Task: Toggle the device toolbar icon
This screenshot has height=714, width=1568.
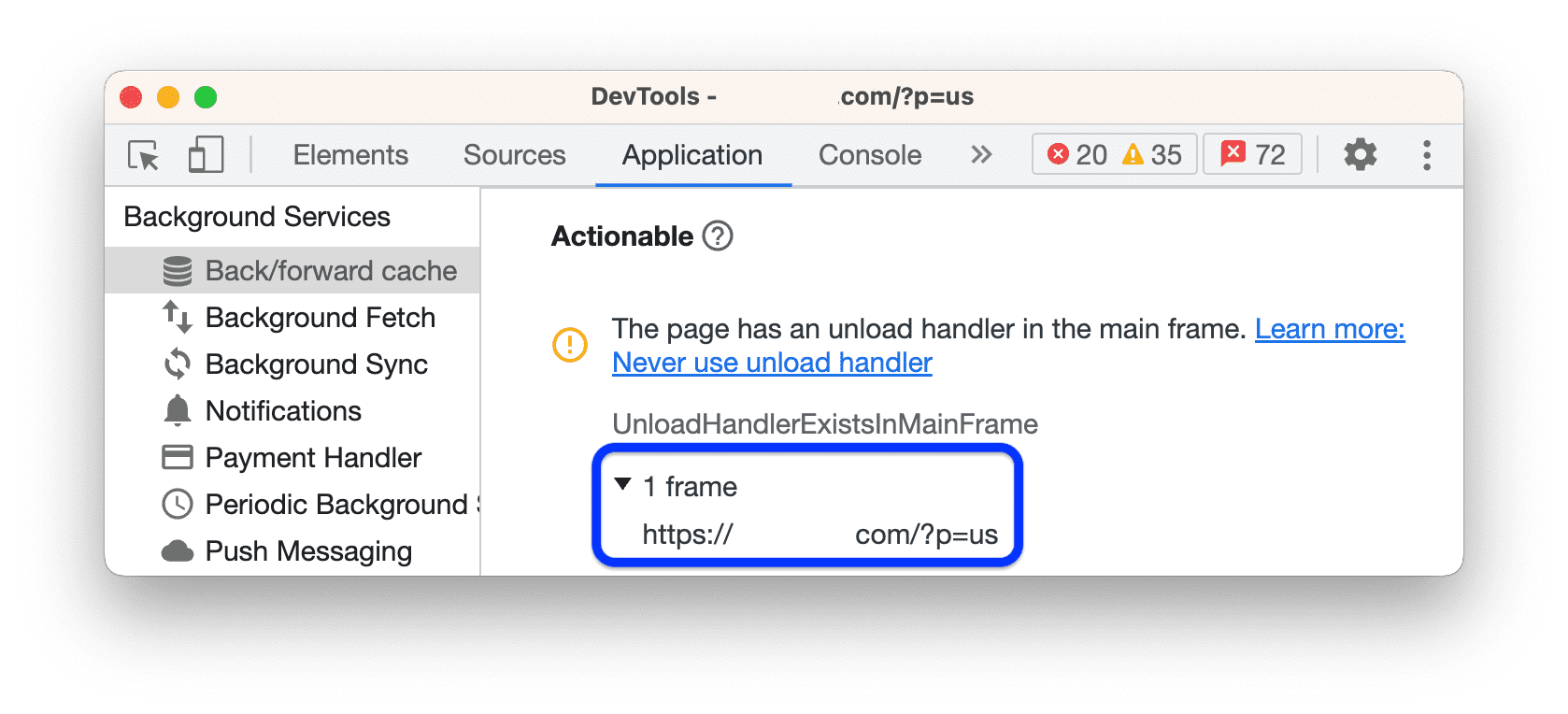Action: coord(205,155)
